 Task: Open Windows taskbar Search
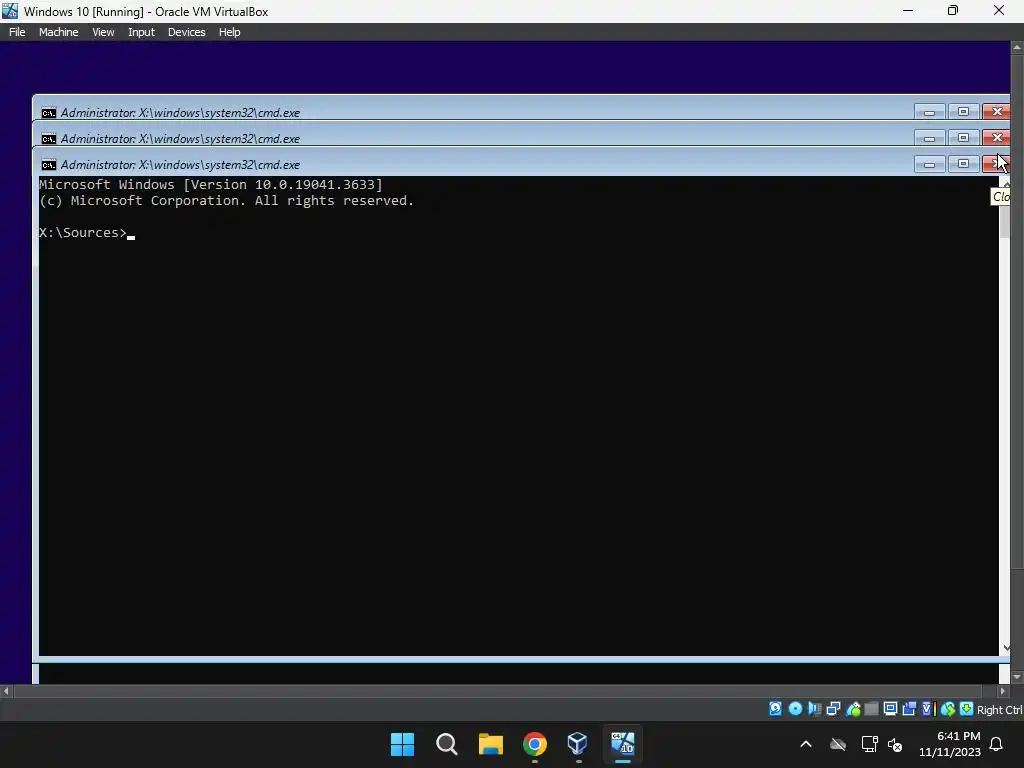[x=447, y=744]
